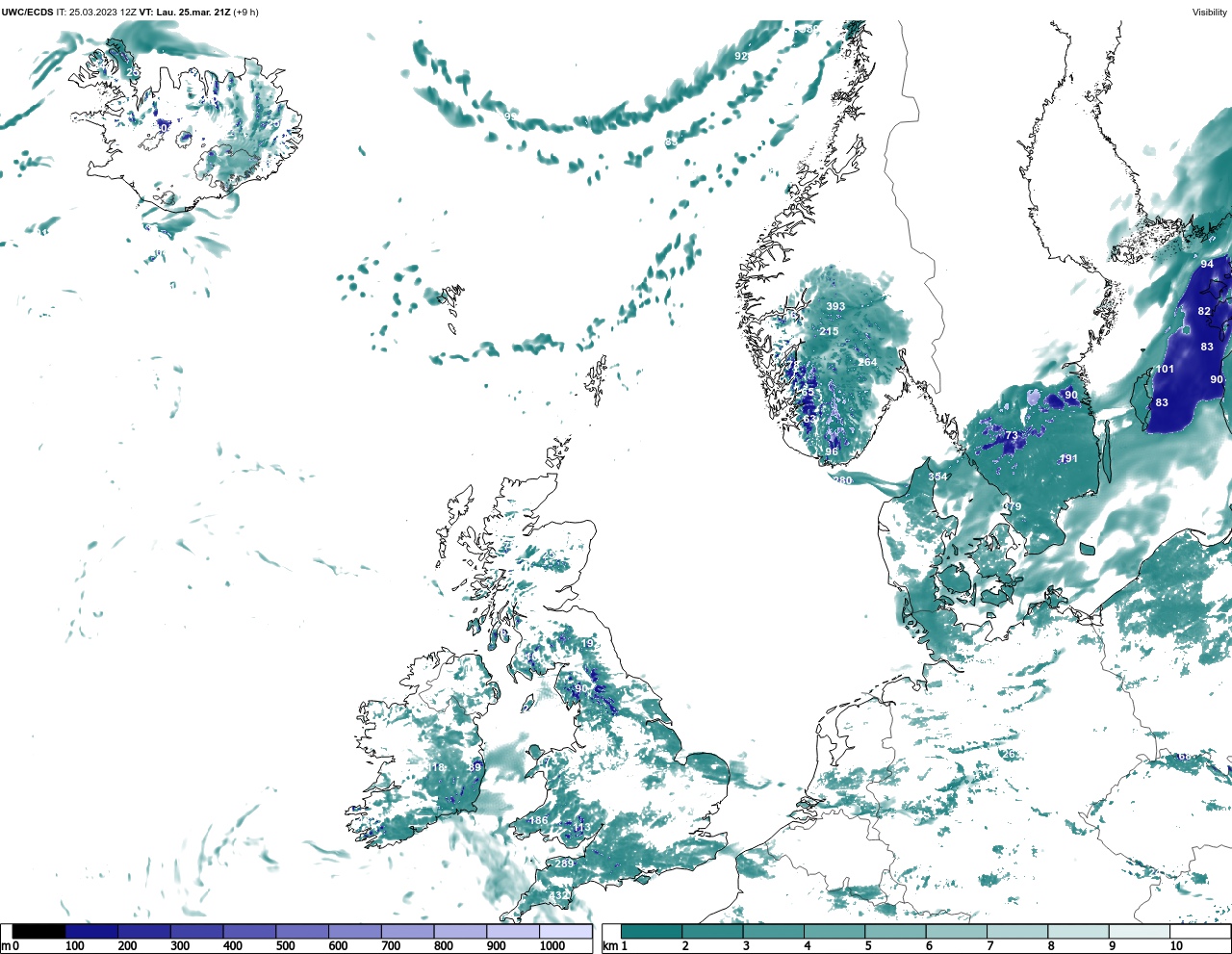
Task: Select the '1000' metre legend label
Action: coord(552,946)
